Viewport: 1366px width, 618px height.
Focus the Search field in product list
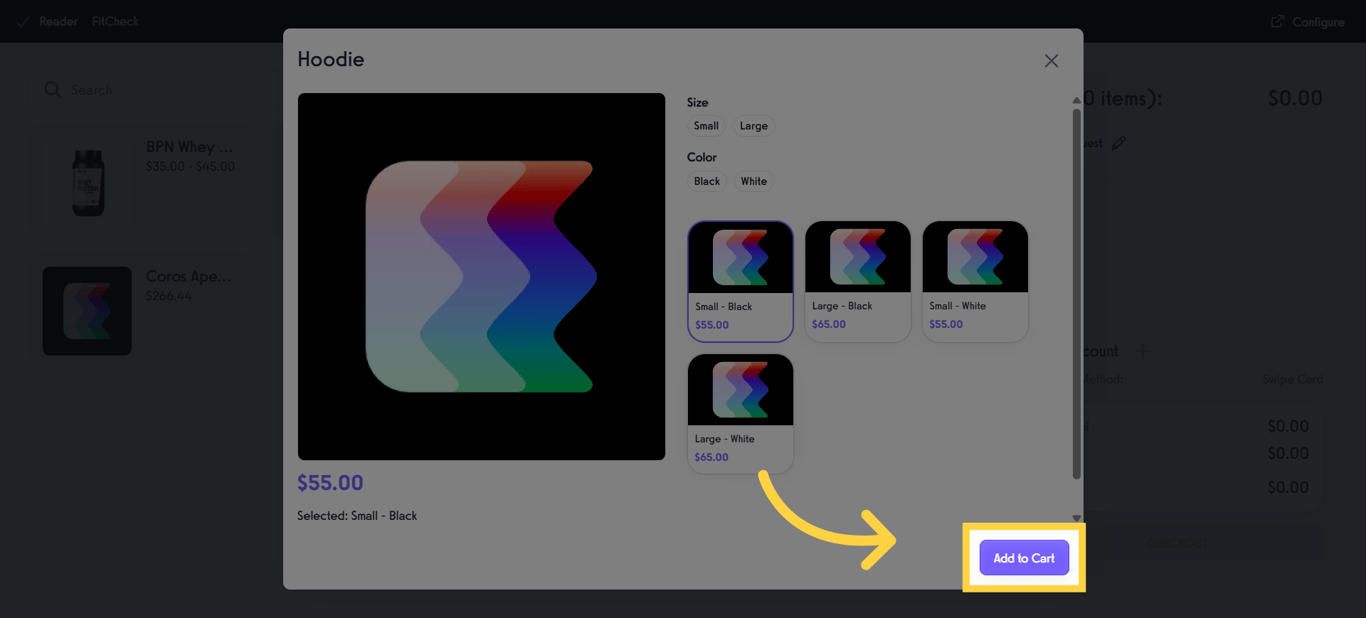[150, 90]
